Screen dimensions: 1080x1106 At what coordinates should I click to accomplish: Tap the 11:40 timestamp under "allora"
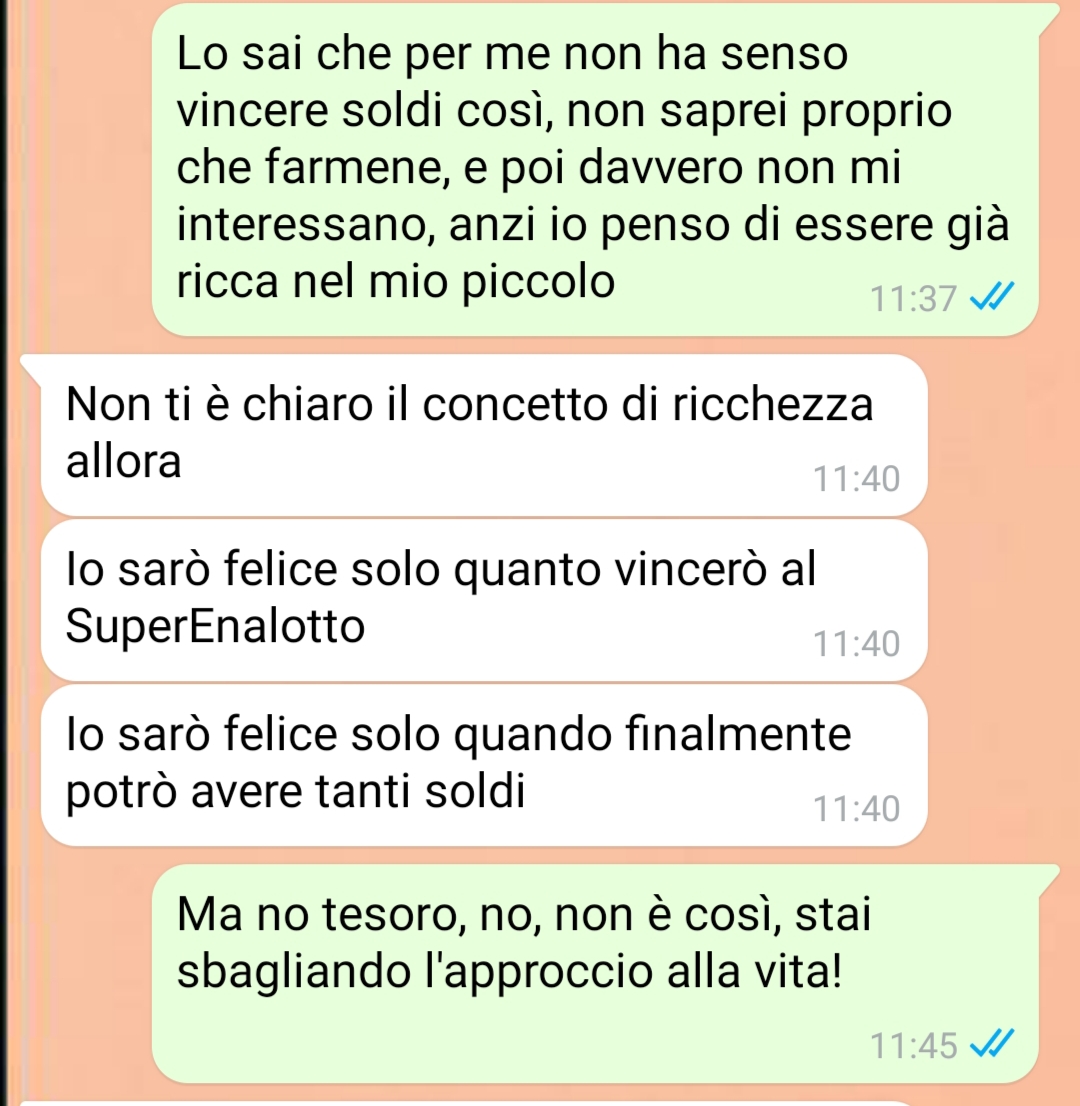(856, 479)
